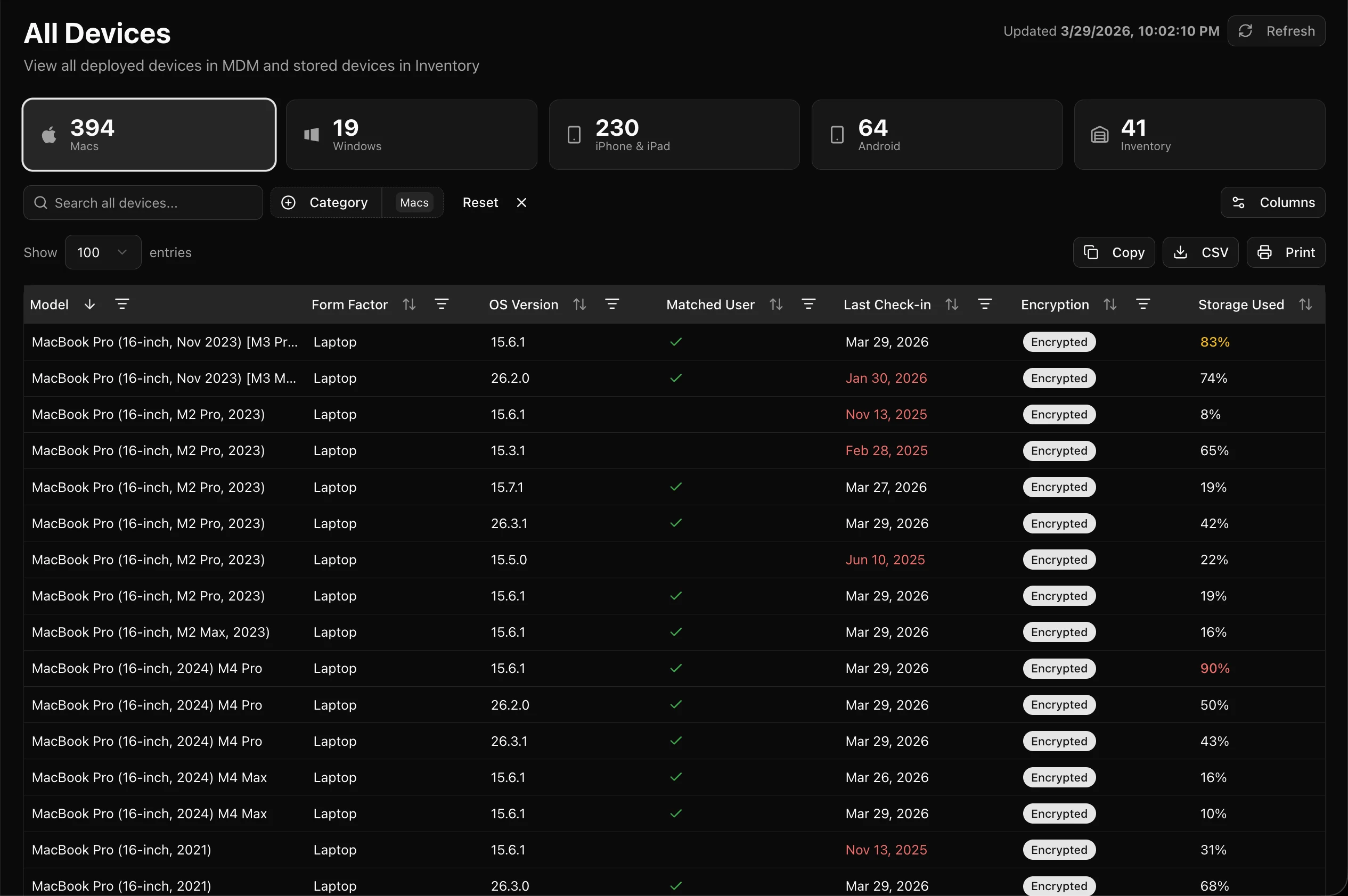Focus the Search all devices field

click(143, 203)
